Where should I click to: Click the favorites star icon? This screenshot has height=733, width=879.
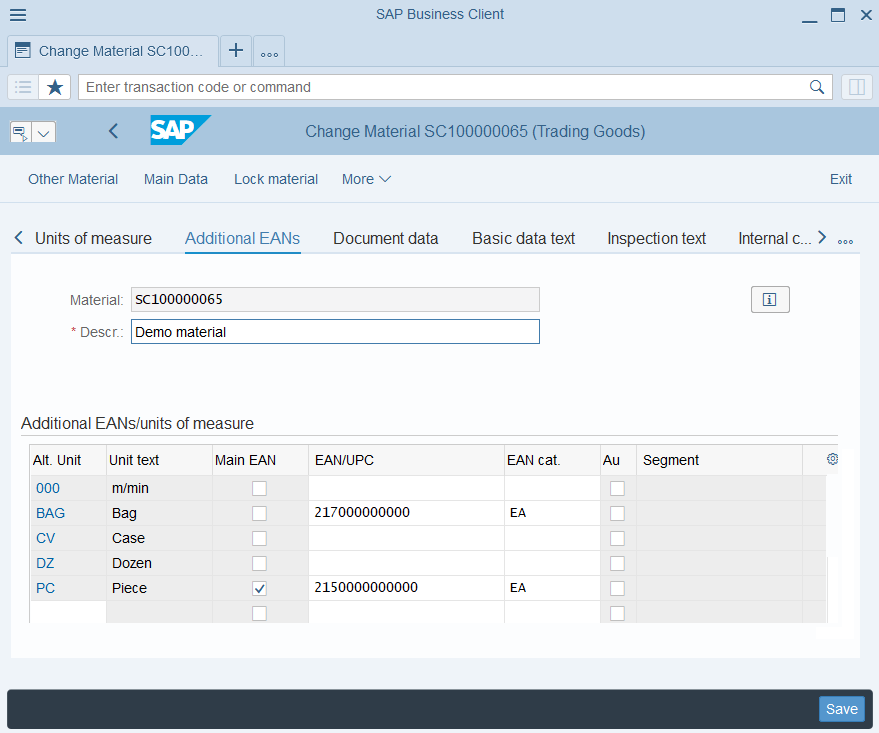point(55,87)
